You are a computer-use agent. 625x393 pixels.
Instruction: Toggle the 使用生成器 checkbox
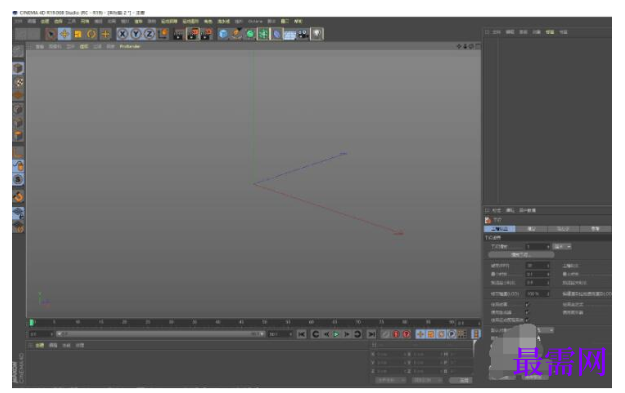tap(527, 312)
